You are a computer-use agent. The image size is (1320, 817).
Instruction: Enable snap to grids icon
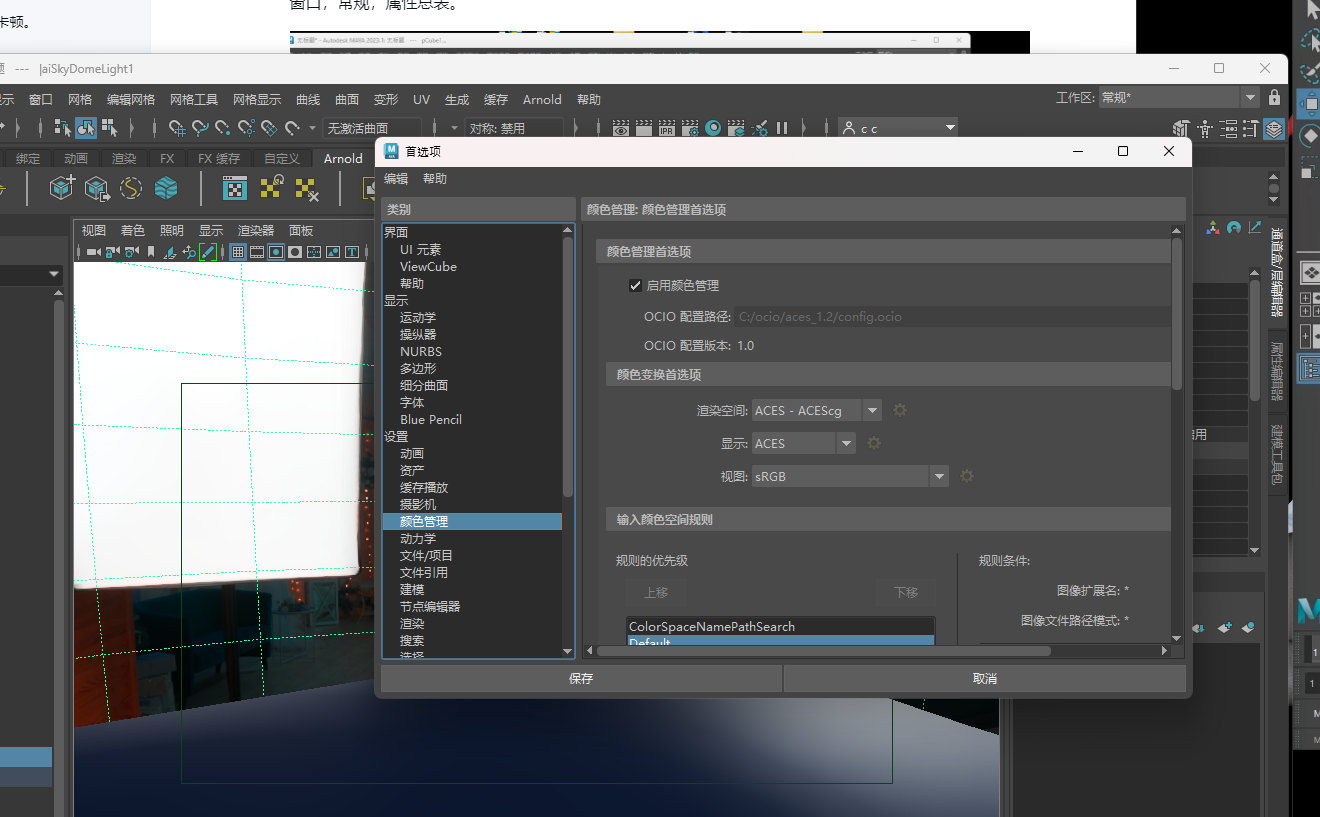click(x=176, y=128)
